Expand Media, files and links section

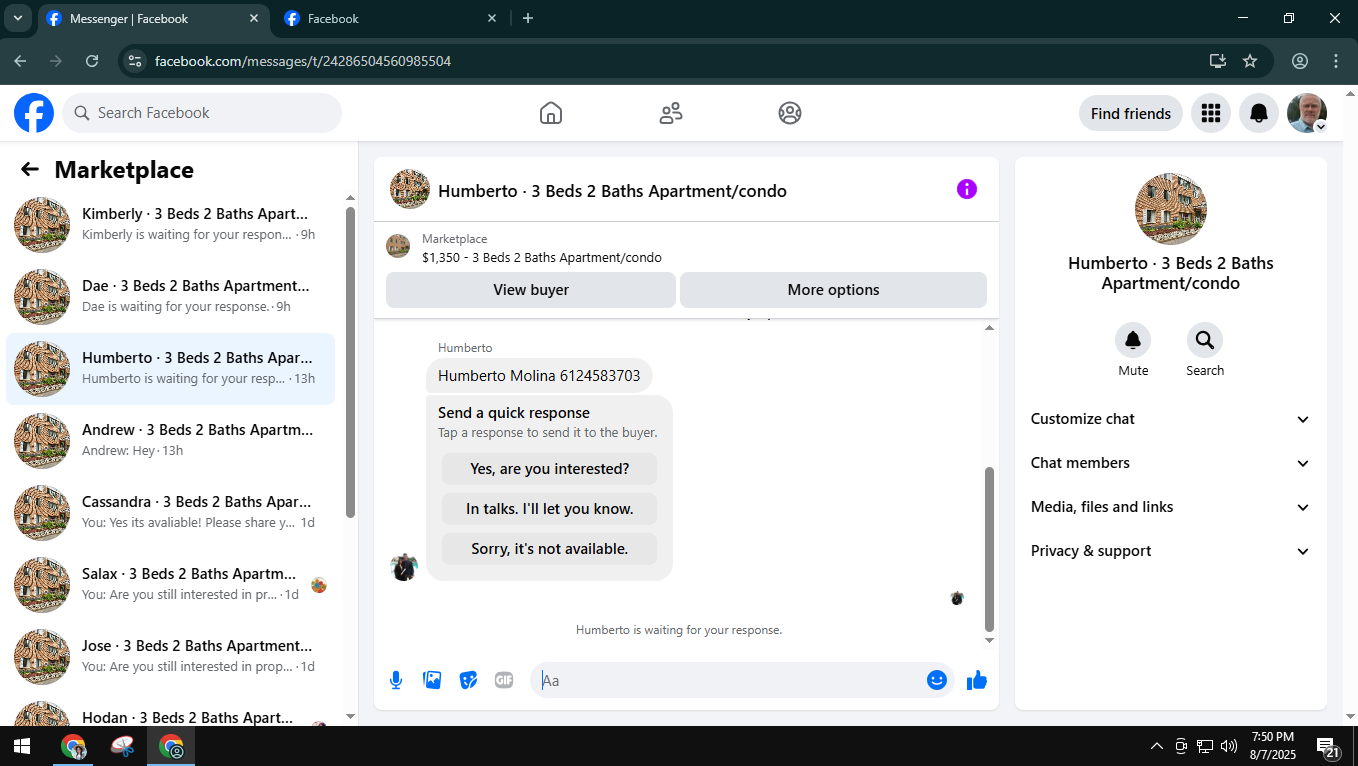coord(1171,507)
